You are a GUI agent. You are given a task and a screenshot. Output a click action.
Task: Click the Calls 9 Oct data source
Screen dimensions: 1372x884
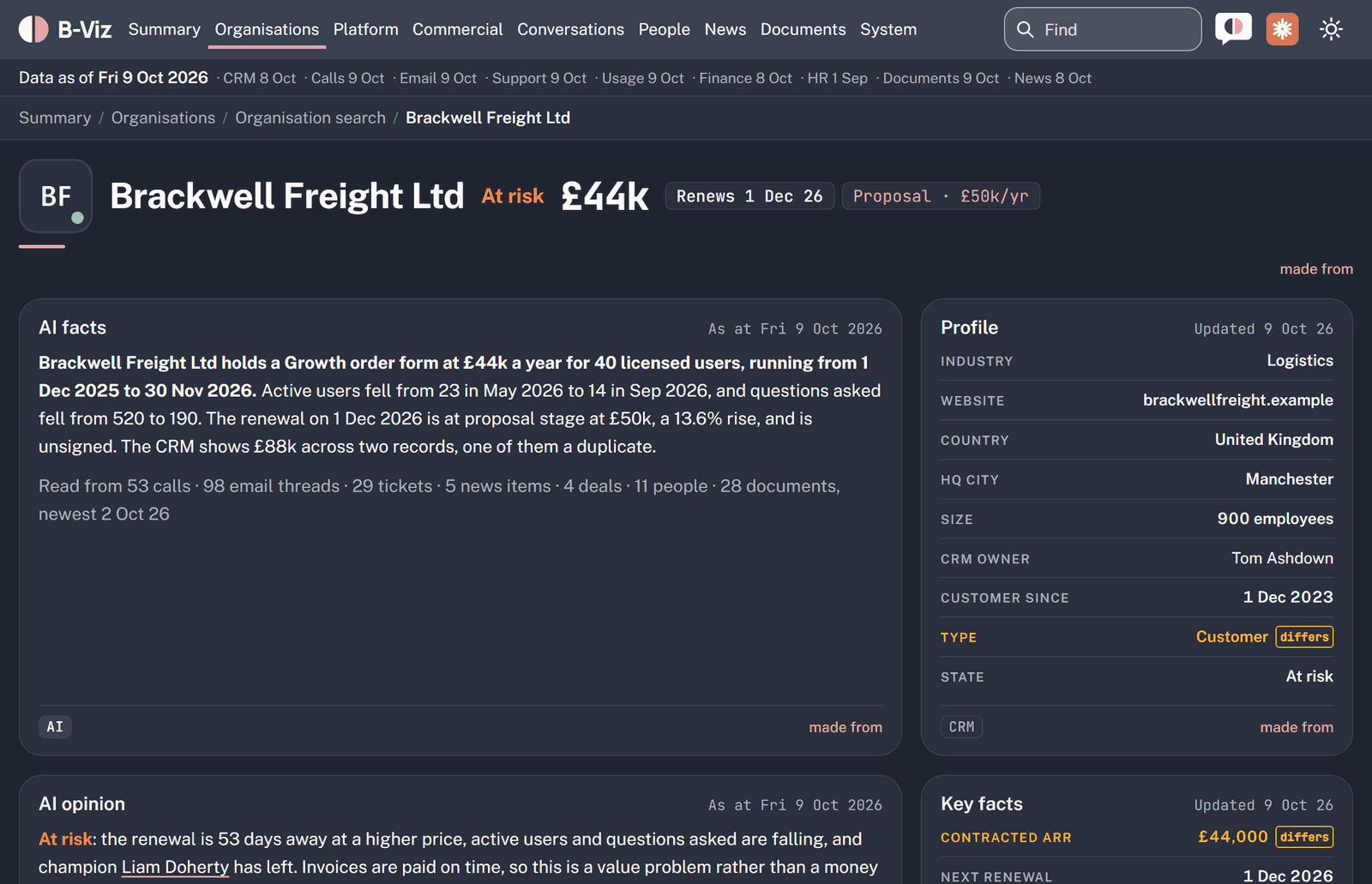[347, 78]
